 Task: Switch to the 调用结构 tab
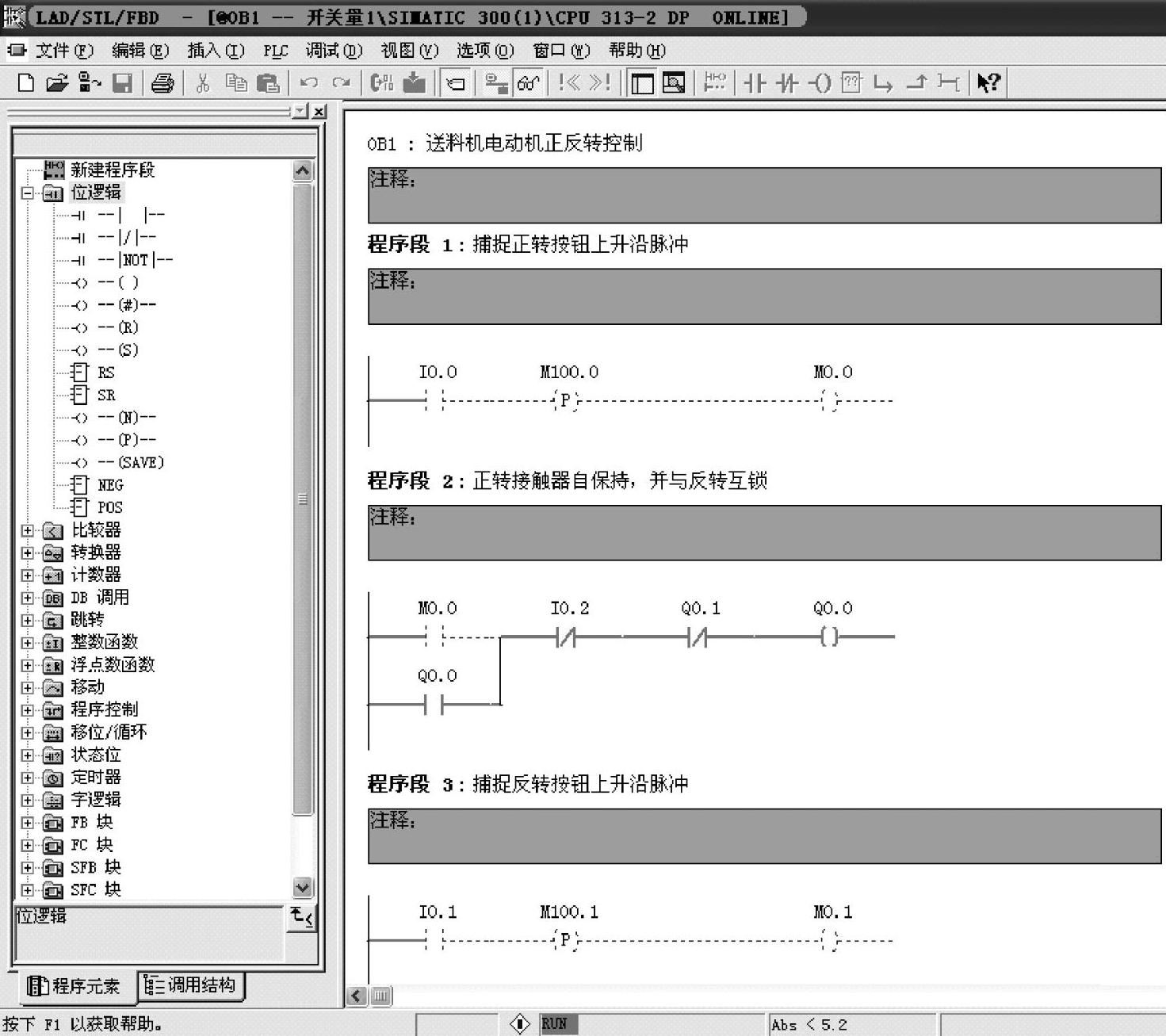191,985
